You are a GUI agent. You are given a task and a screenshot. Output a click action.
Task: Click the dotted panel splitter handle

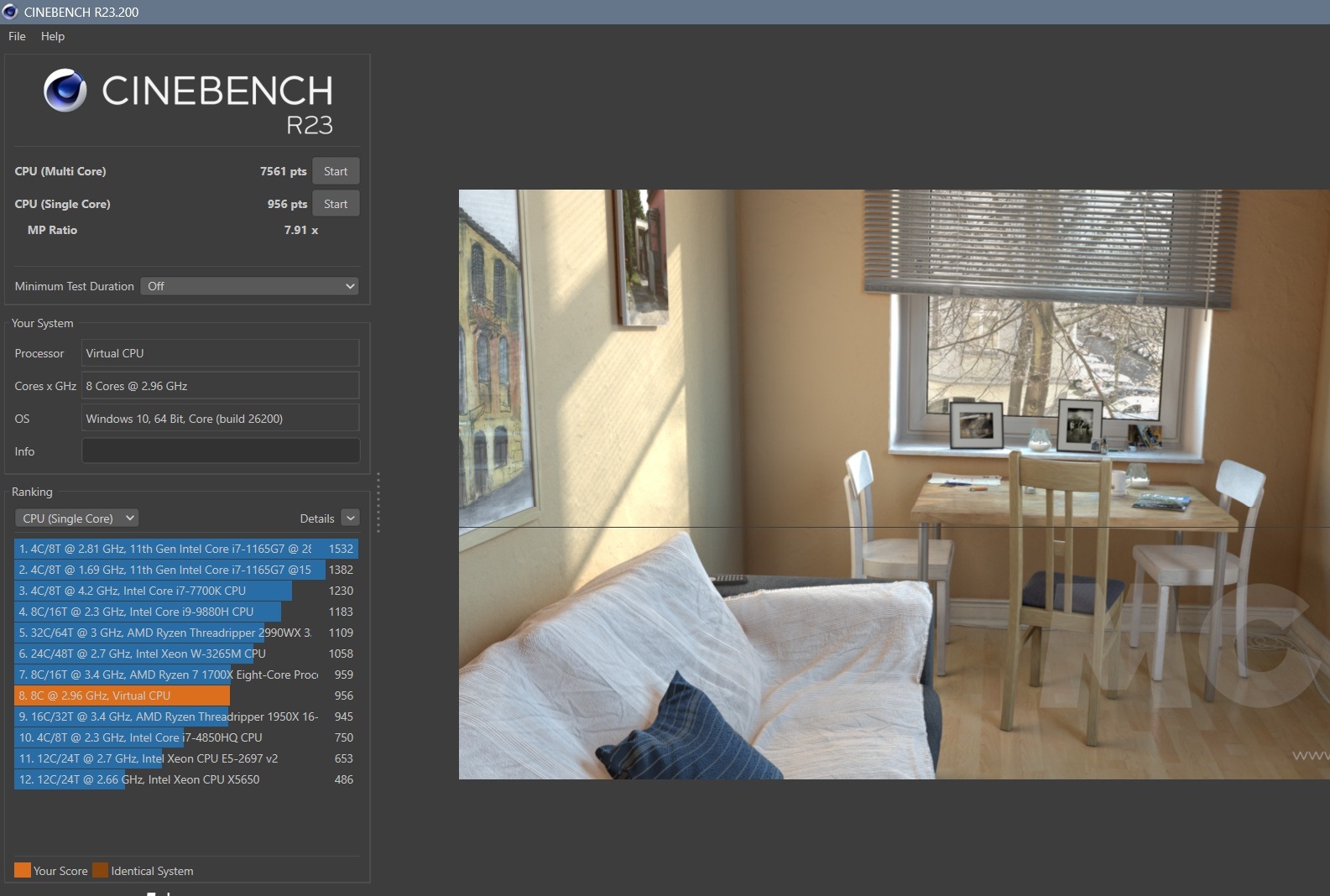378,503
